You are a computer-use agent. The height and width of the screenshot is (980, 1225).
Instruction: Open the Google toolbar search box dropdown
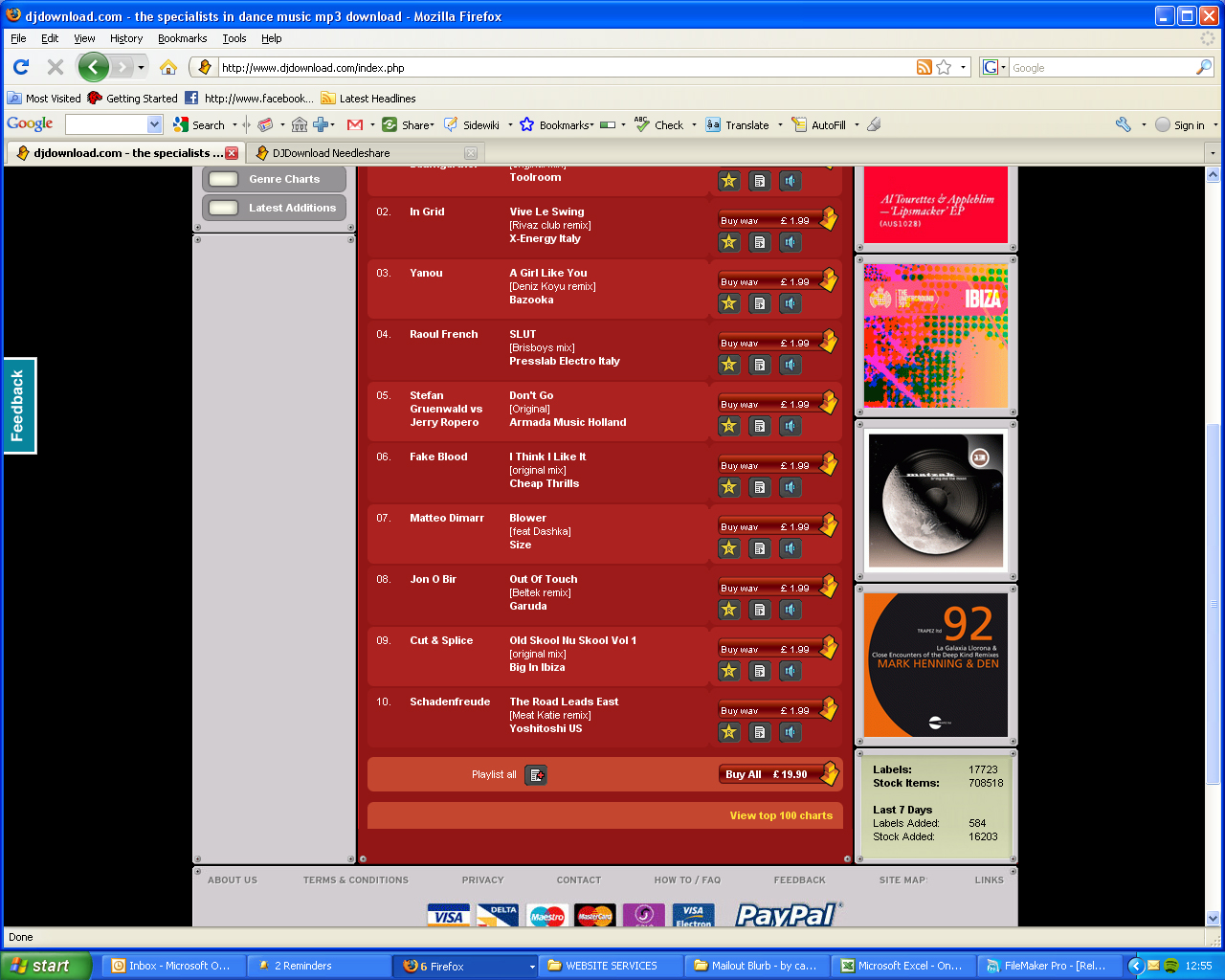point(155,125)
